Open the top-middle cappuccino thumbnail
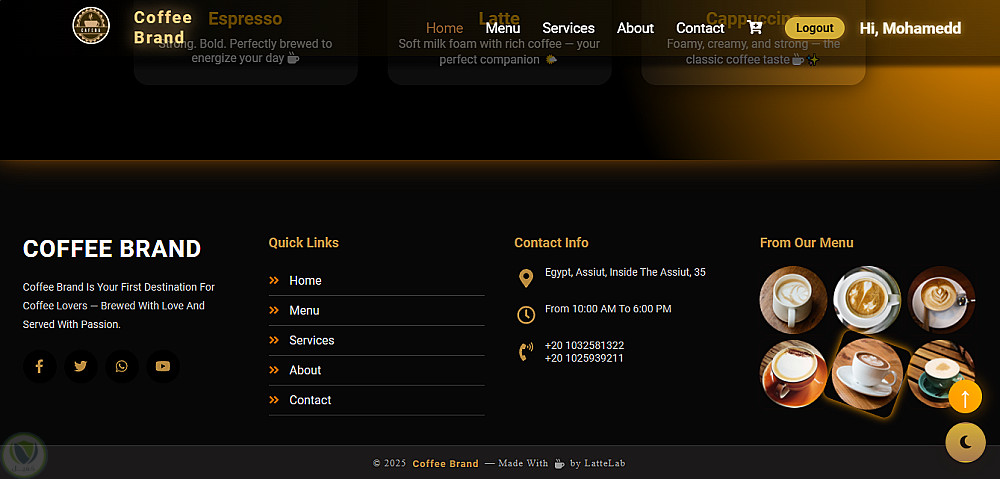Screen dimensions: 1000x479 [867, 300]
